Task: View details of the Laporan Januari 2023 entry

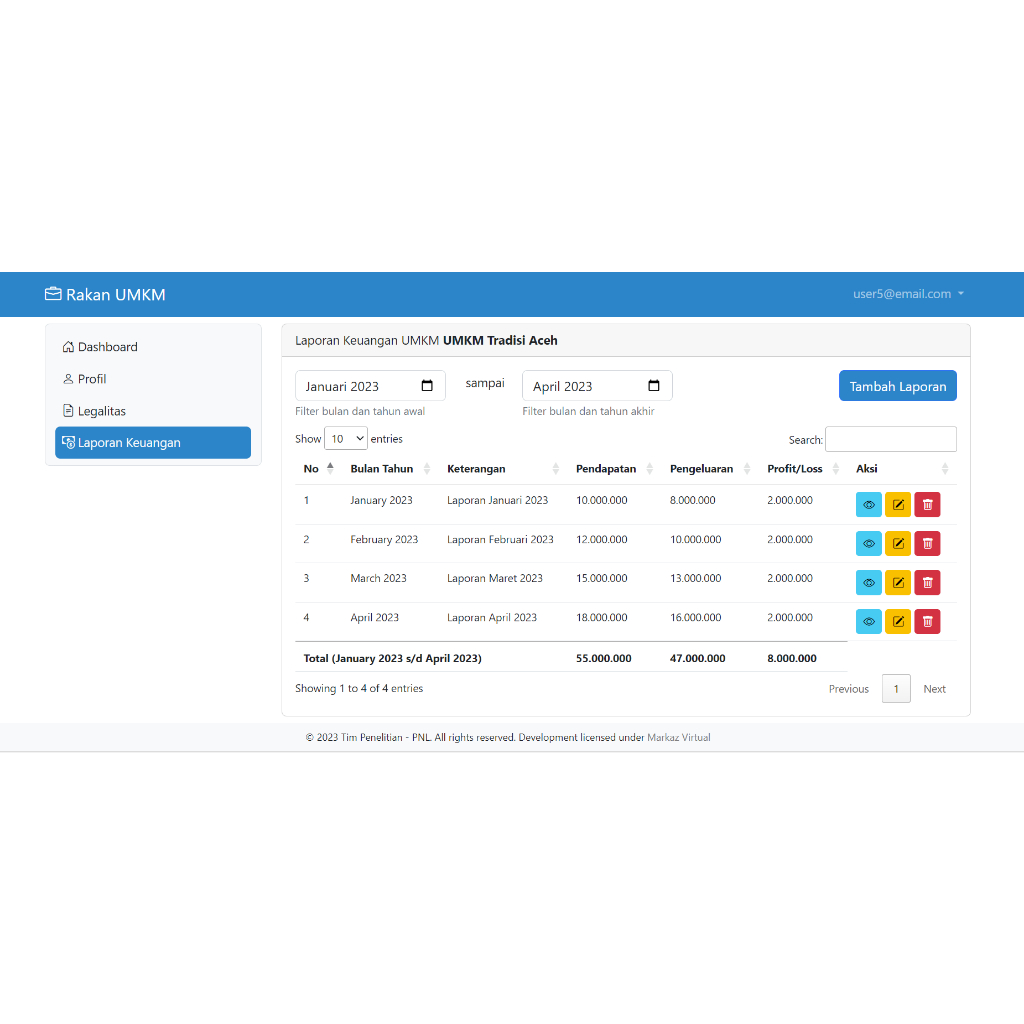Action: coord(868,504)
